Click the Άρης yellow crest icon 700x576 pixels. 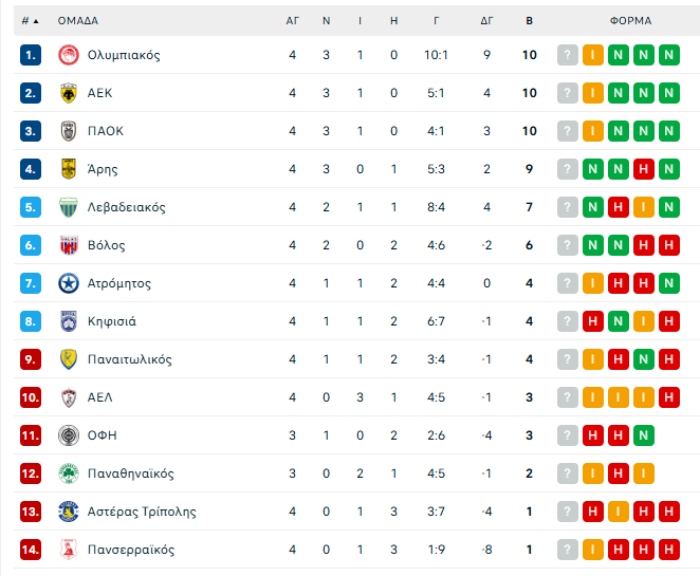click(69, 169)
